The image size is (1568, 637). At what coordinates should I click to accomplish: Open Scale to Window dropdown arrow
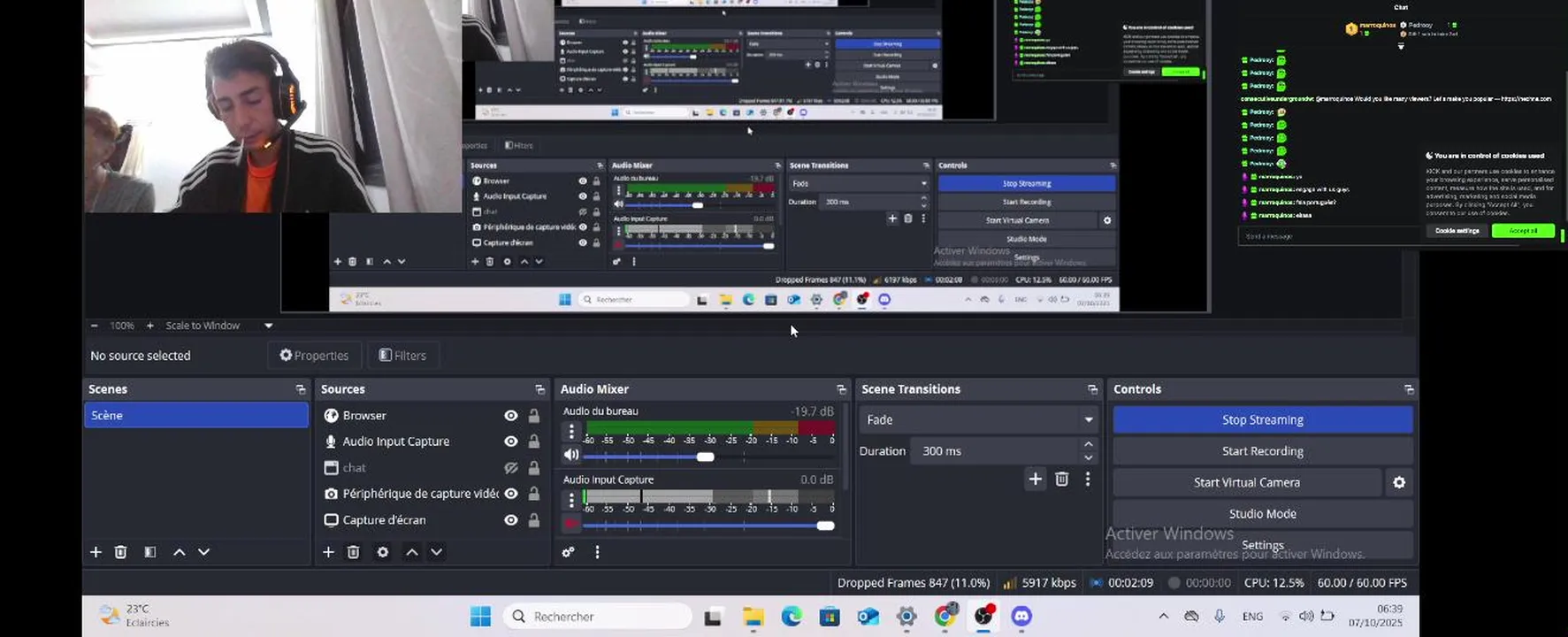point(269,326)
